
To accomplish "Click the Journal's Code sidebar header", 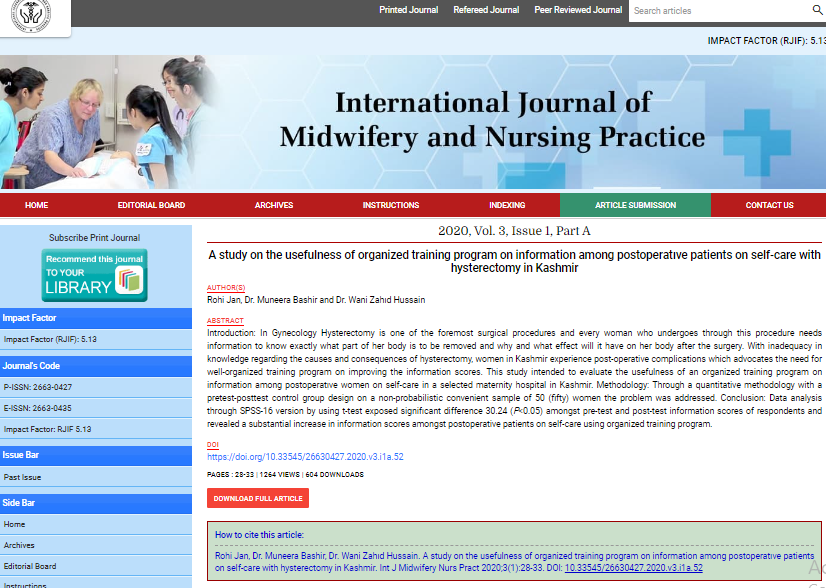I will (x=96, y=366).
